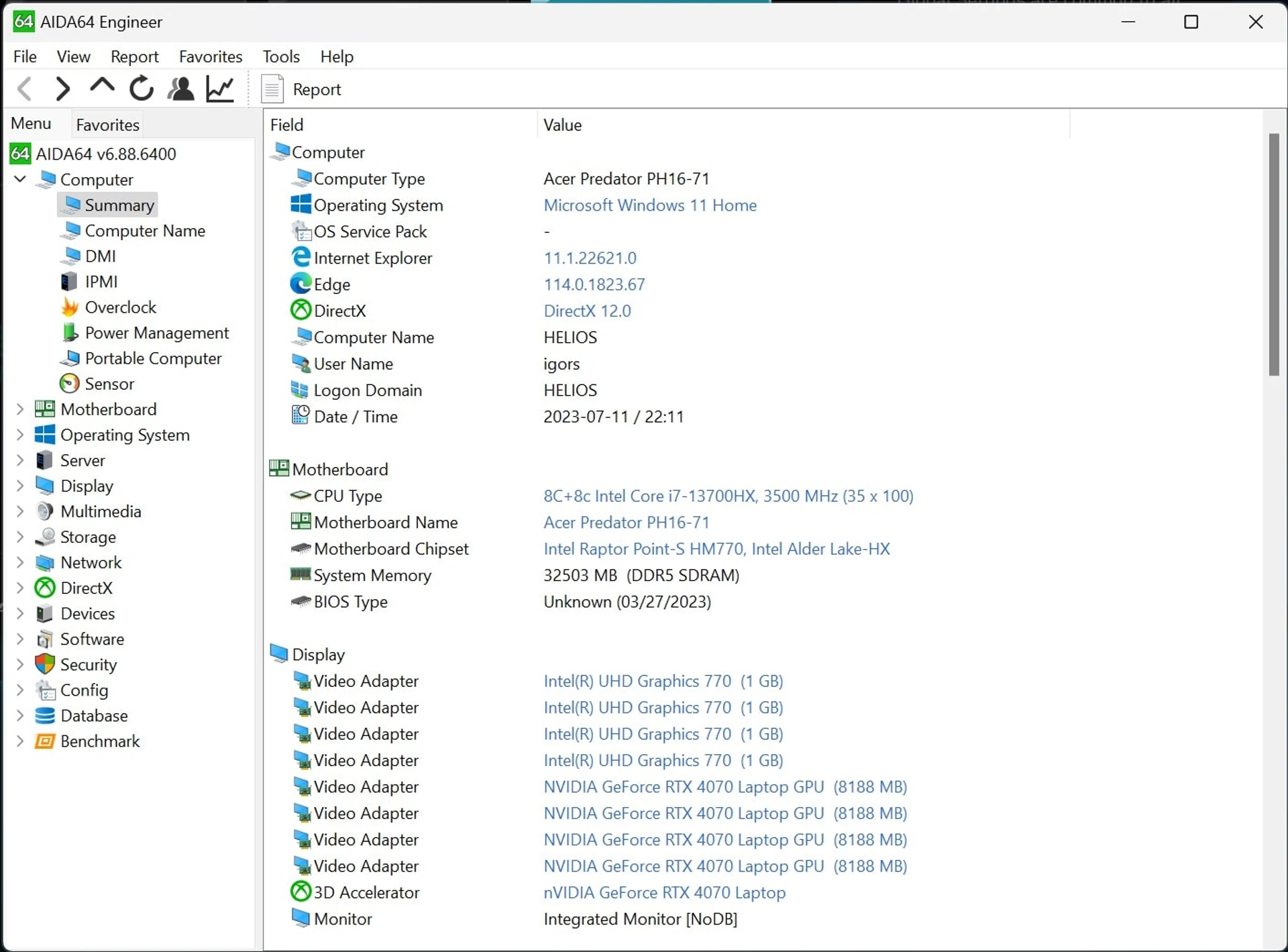This screenshot has height=952, width=1288.
Task: Click the Multimedia speaker icon
Action: tap(44, 511)
